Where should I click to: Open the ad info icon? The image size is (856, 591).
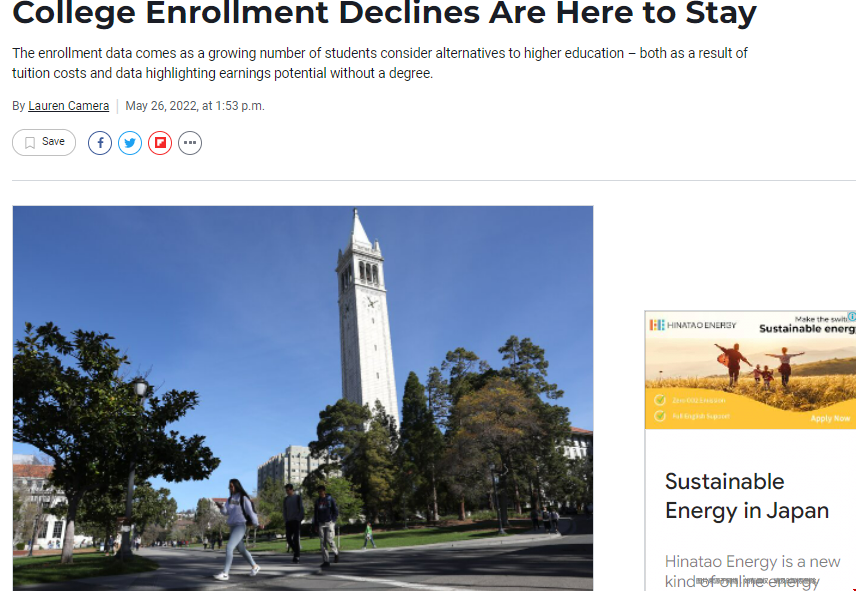[851, 316]
